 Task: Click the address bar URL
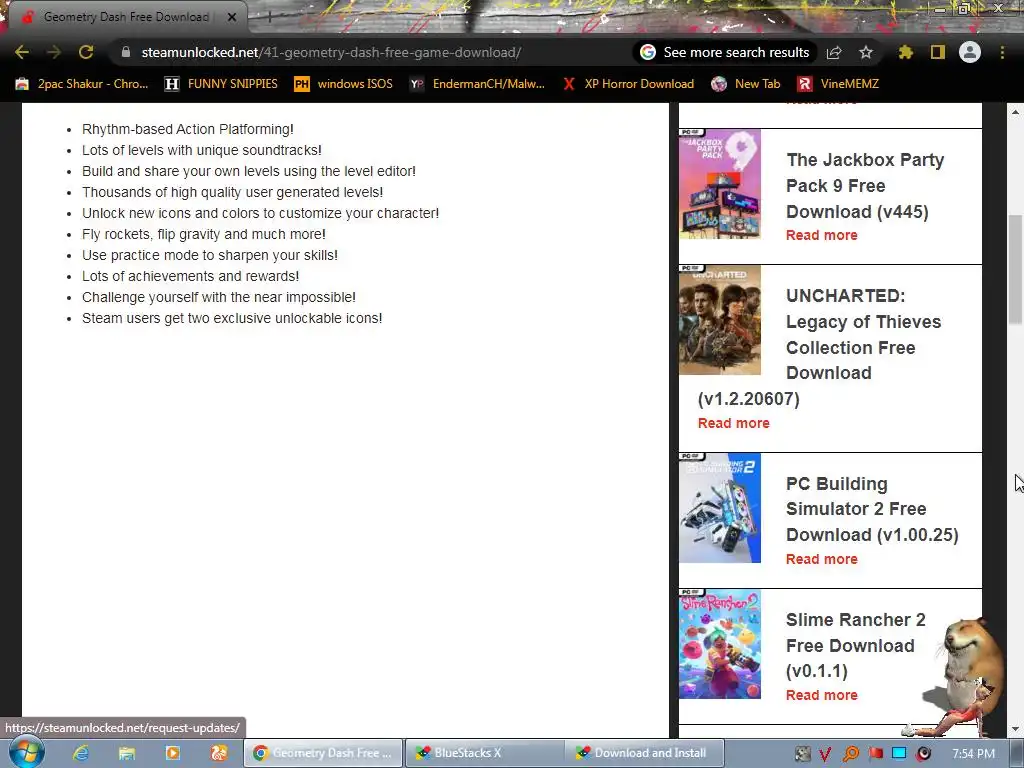tap(331, 52)
